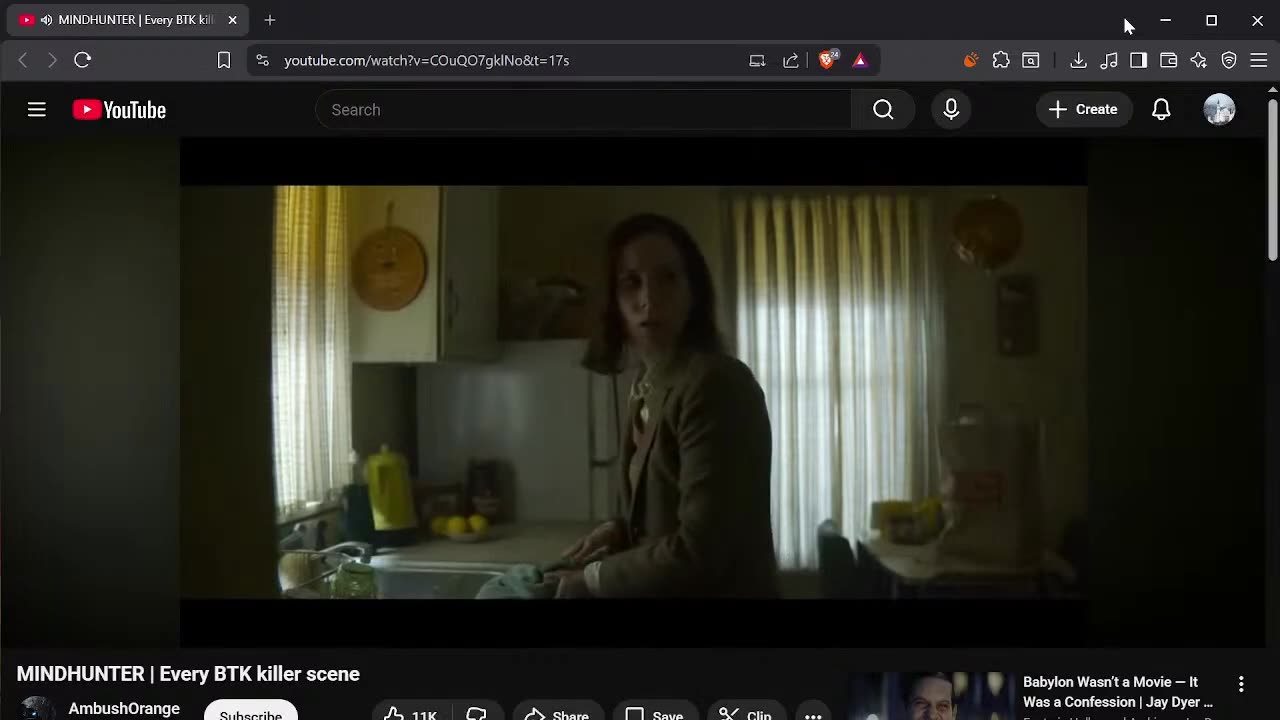Open the notifications bell

(x=1161, y=110)
